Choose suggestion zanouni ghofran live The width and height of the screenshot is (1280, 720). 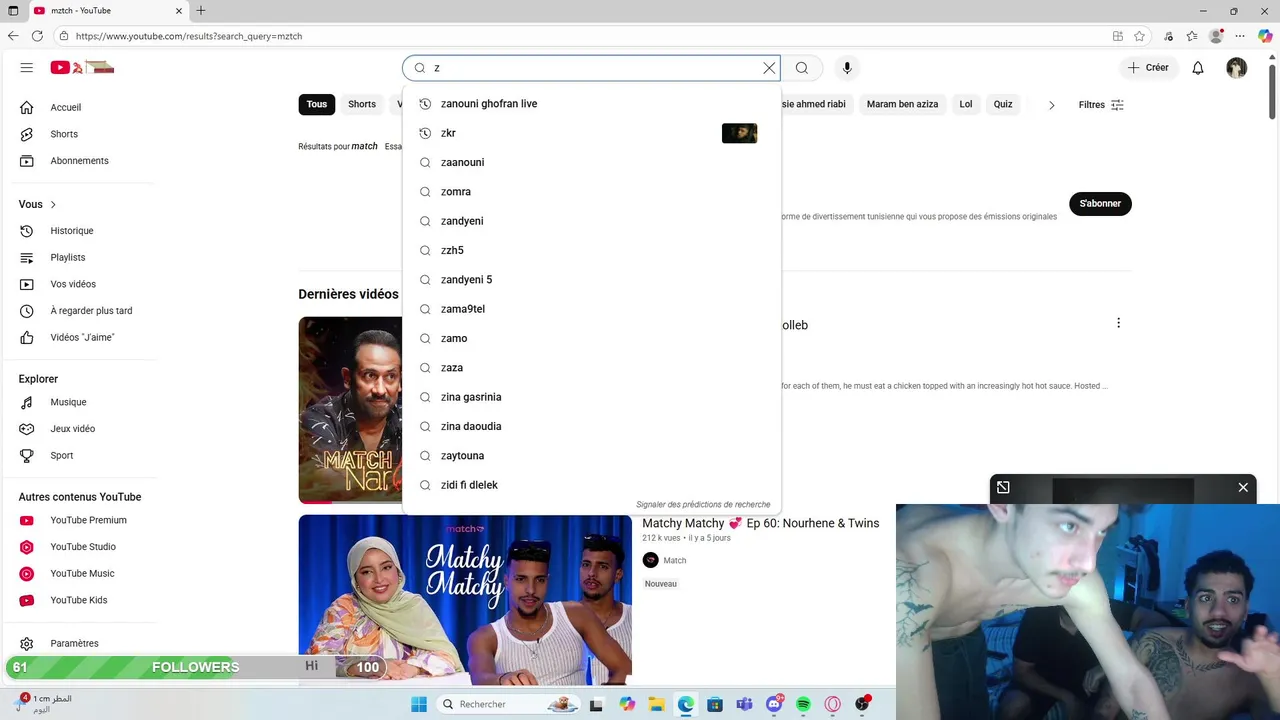click(x=591, y=104)
